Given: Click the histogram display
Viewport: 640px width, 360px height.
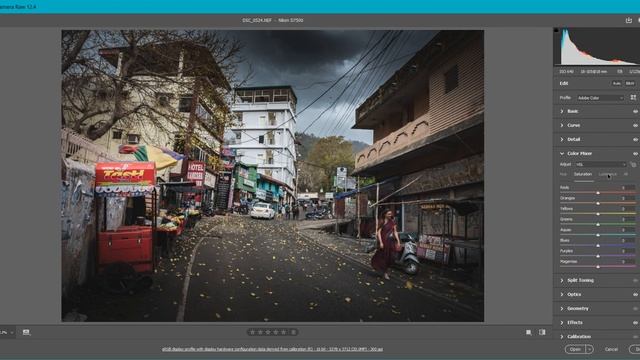Looking at the screenshot, I should (597, 46).
